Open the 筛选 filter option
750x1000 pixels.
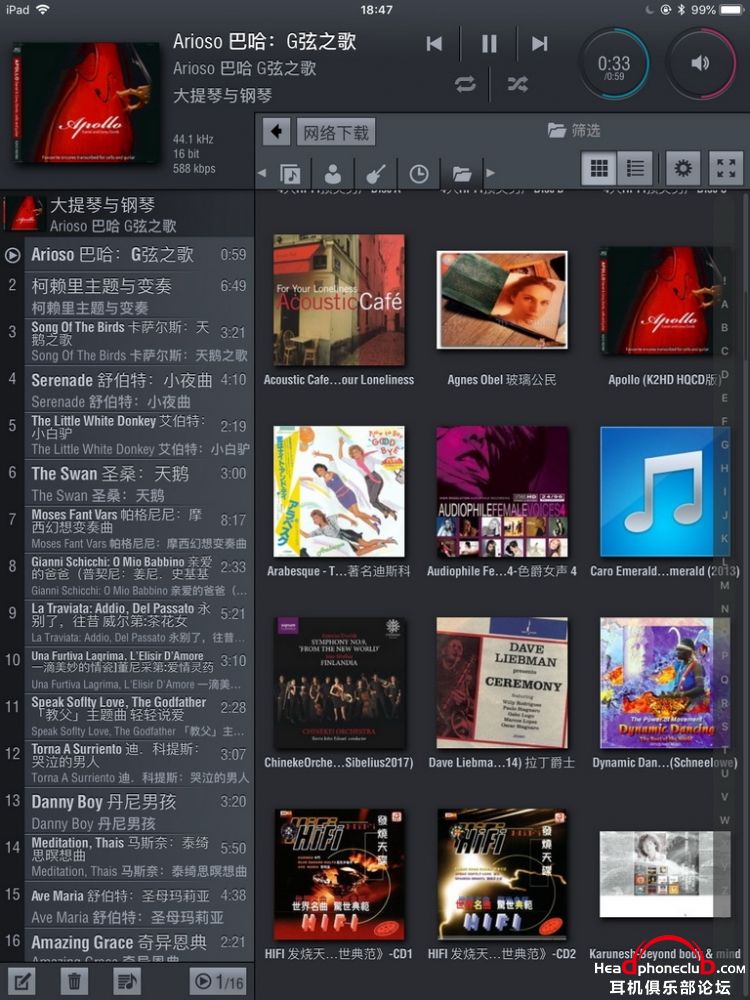(x=574, y=130)
